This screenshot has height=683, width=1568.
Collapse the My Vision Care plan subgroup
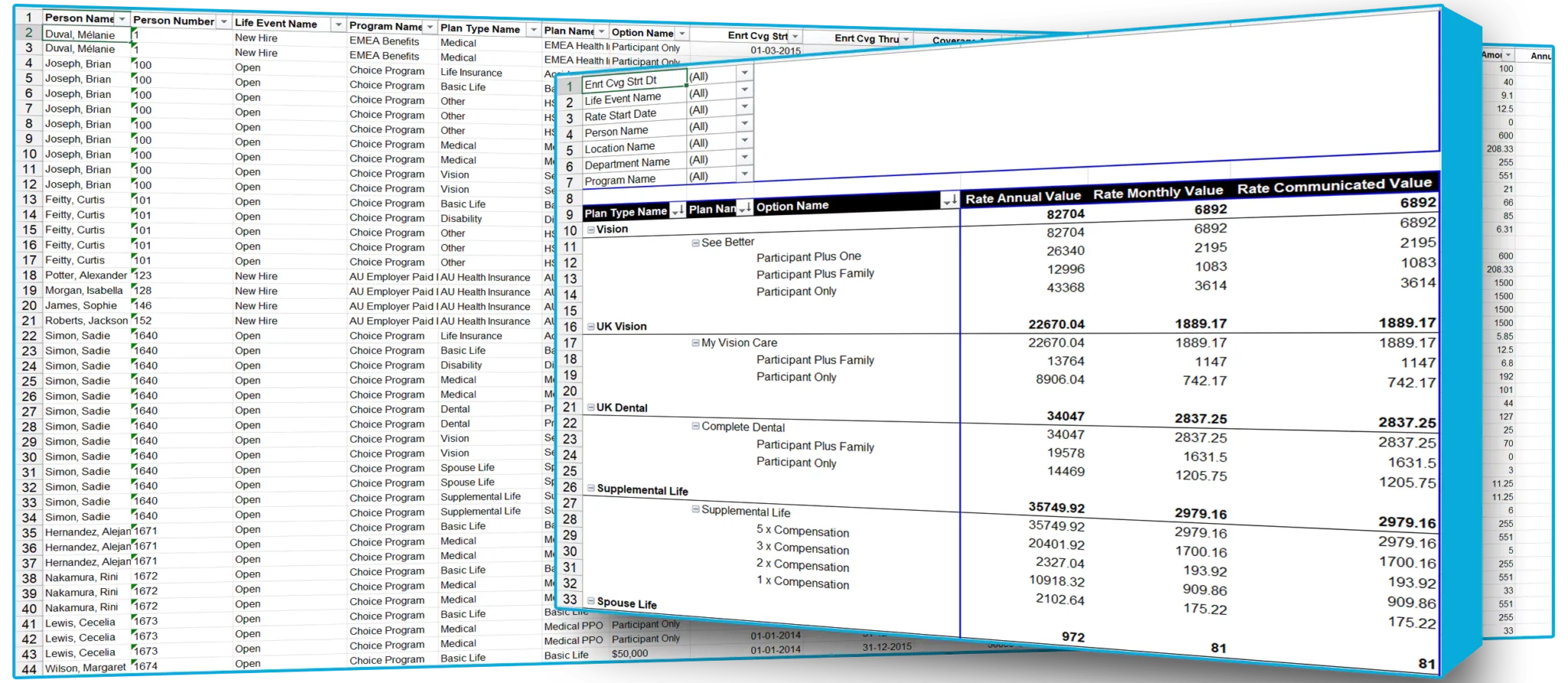696,343
